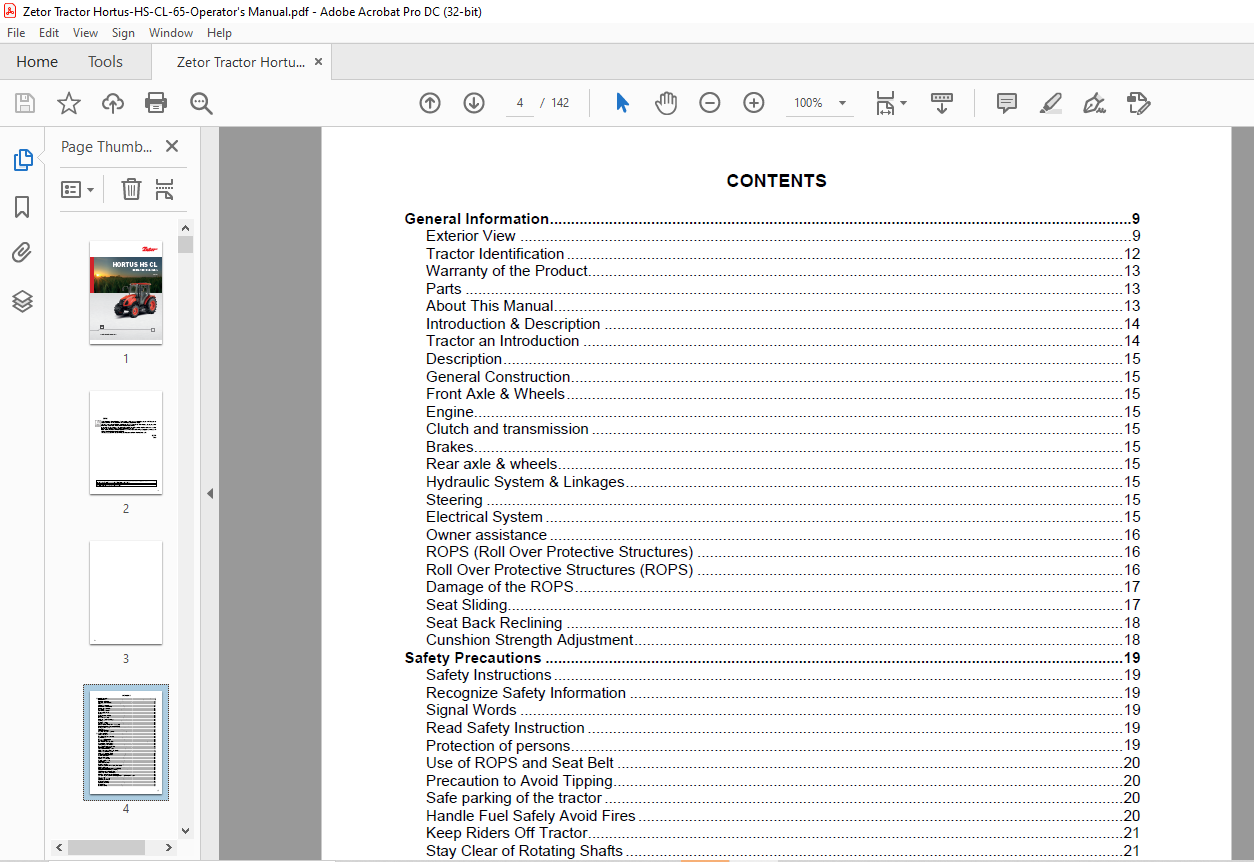
Task: Open the Edit menu
Action: (x=49, y=33)
